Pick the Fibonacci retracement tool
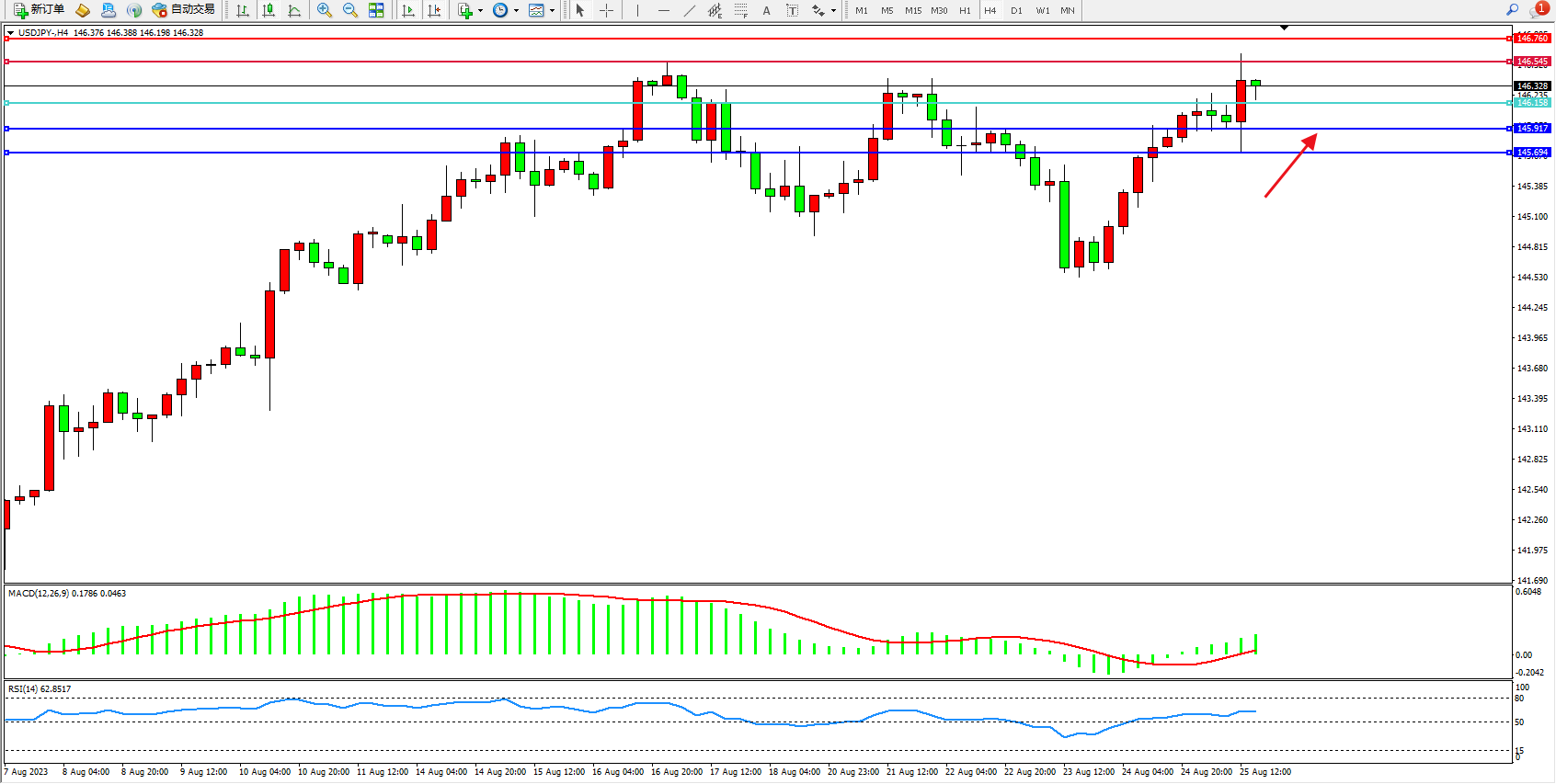The image size is (1556, 784). click(740, 10)
